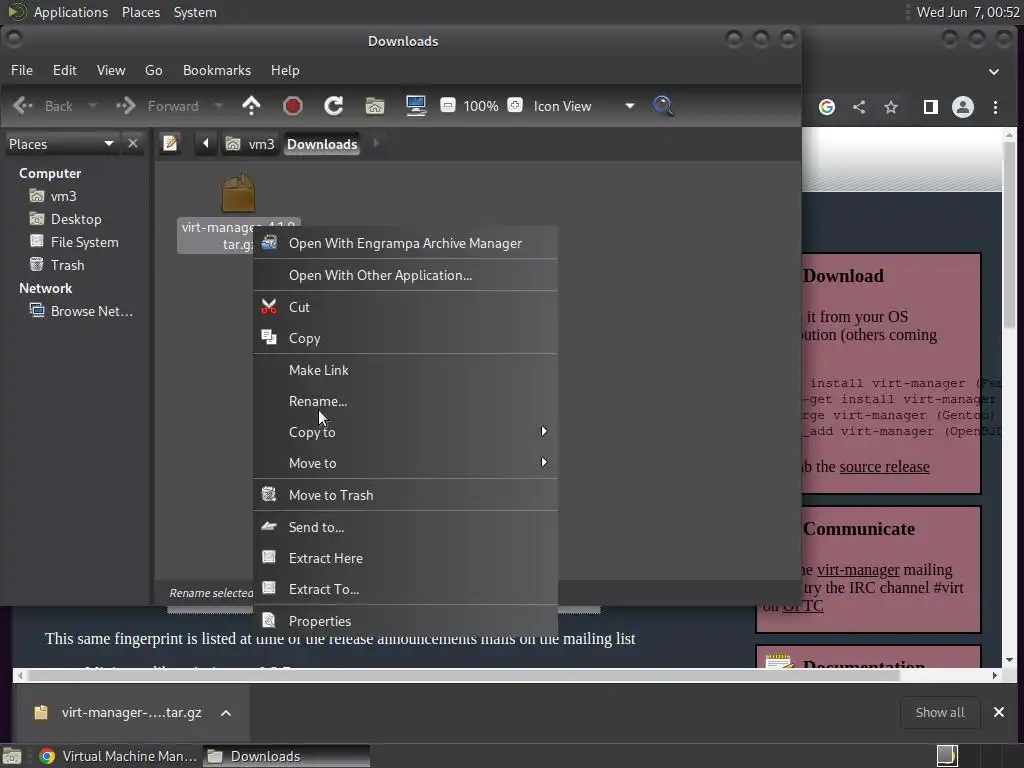Select Extract Here
Viewport: 1024px width, 768px height.
click(x=405, y=558)
